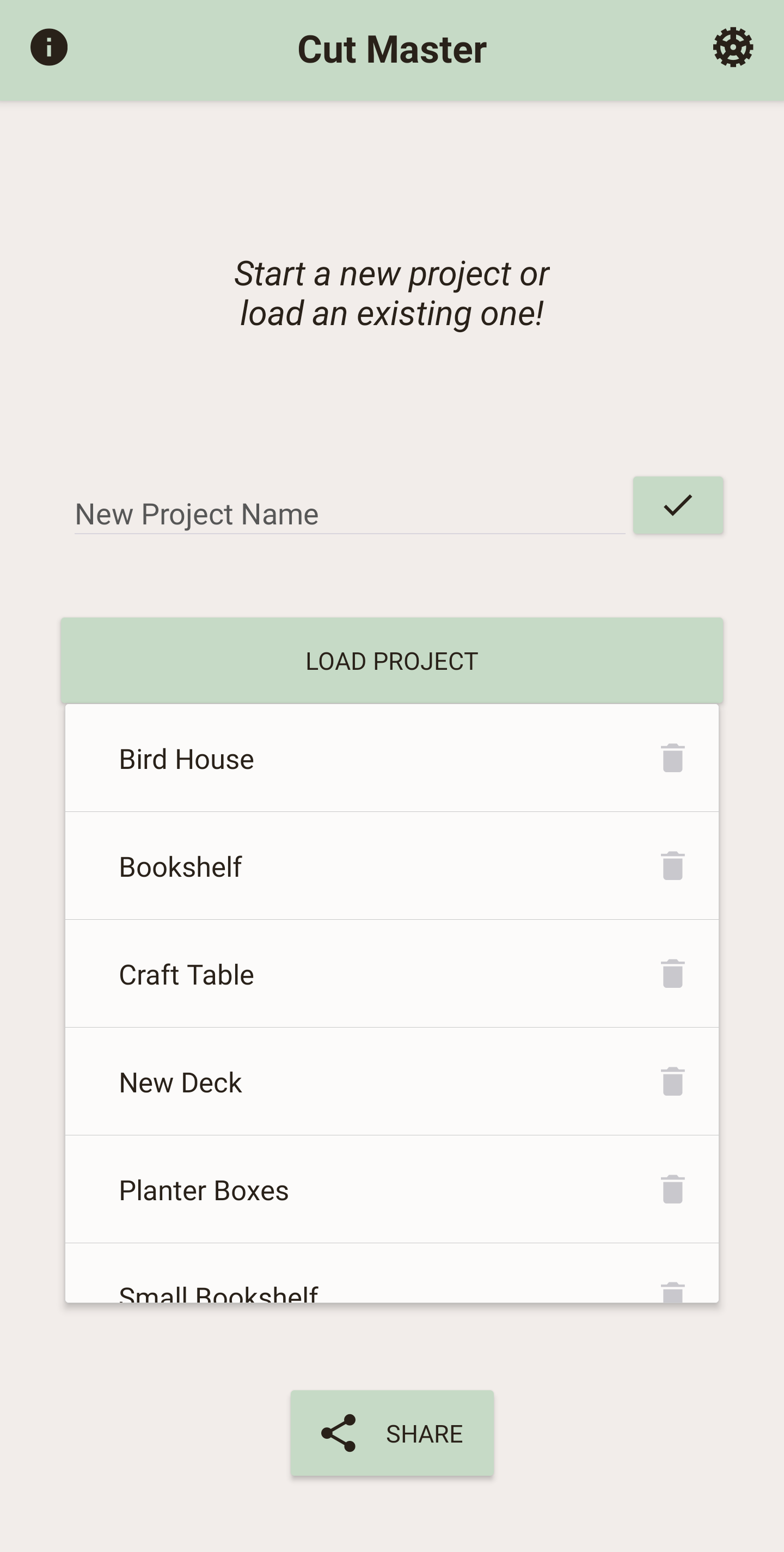Load the Bookshelf project
Viewport: 784px width, 1552px height.
(x=392, y=866)
